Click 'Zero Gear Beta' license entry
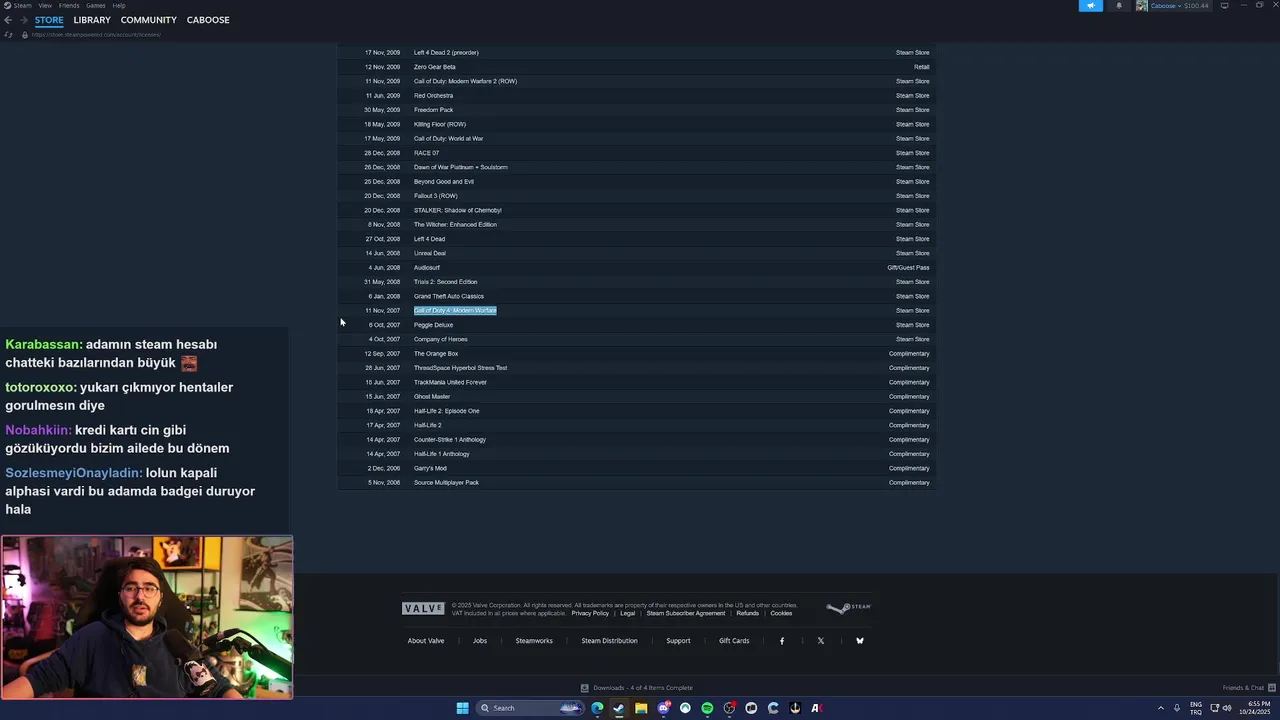 [435, 67]
